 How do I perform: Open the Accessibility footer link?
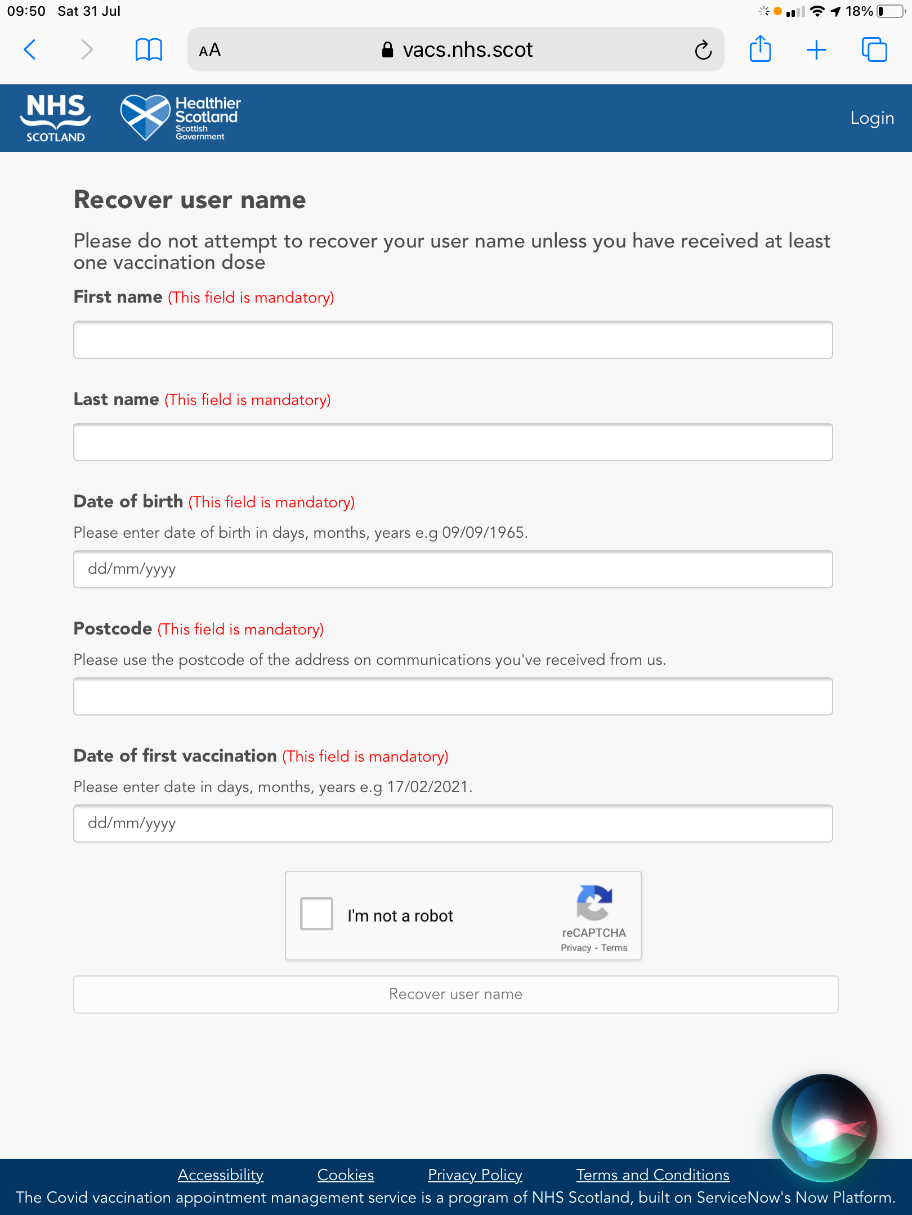[220, 1175]
